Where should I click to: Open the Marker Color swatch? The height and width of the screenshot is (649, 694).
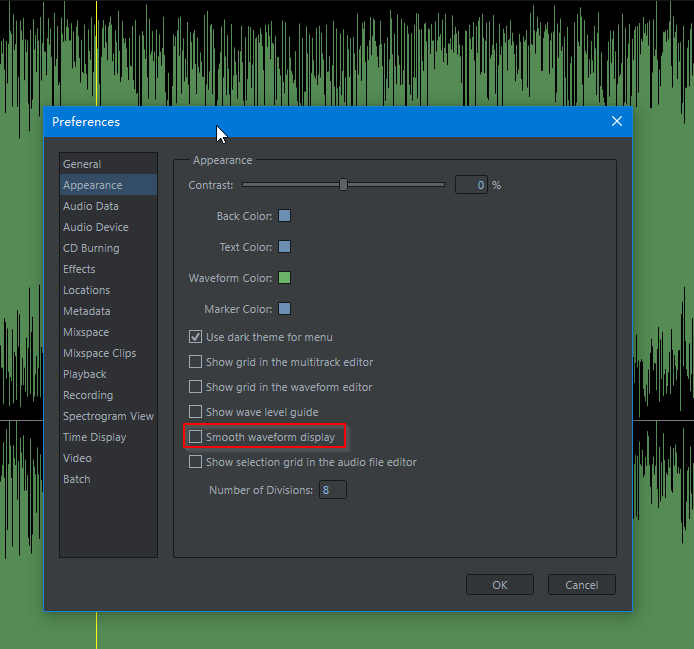pyautogui.click(x=284, y=309)
